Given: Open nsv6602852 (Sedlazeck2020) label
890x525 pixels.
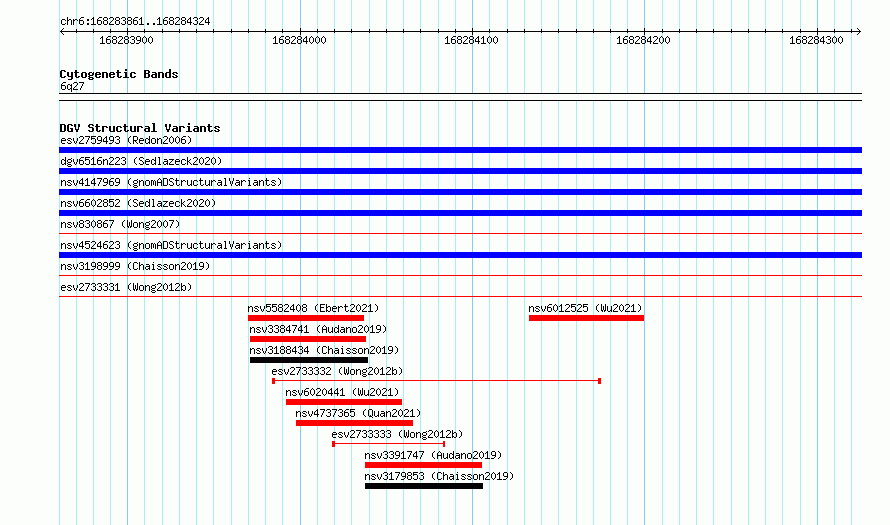Looking at the screenshot, I should tap(138, 203).
